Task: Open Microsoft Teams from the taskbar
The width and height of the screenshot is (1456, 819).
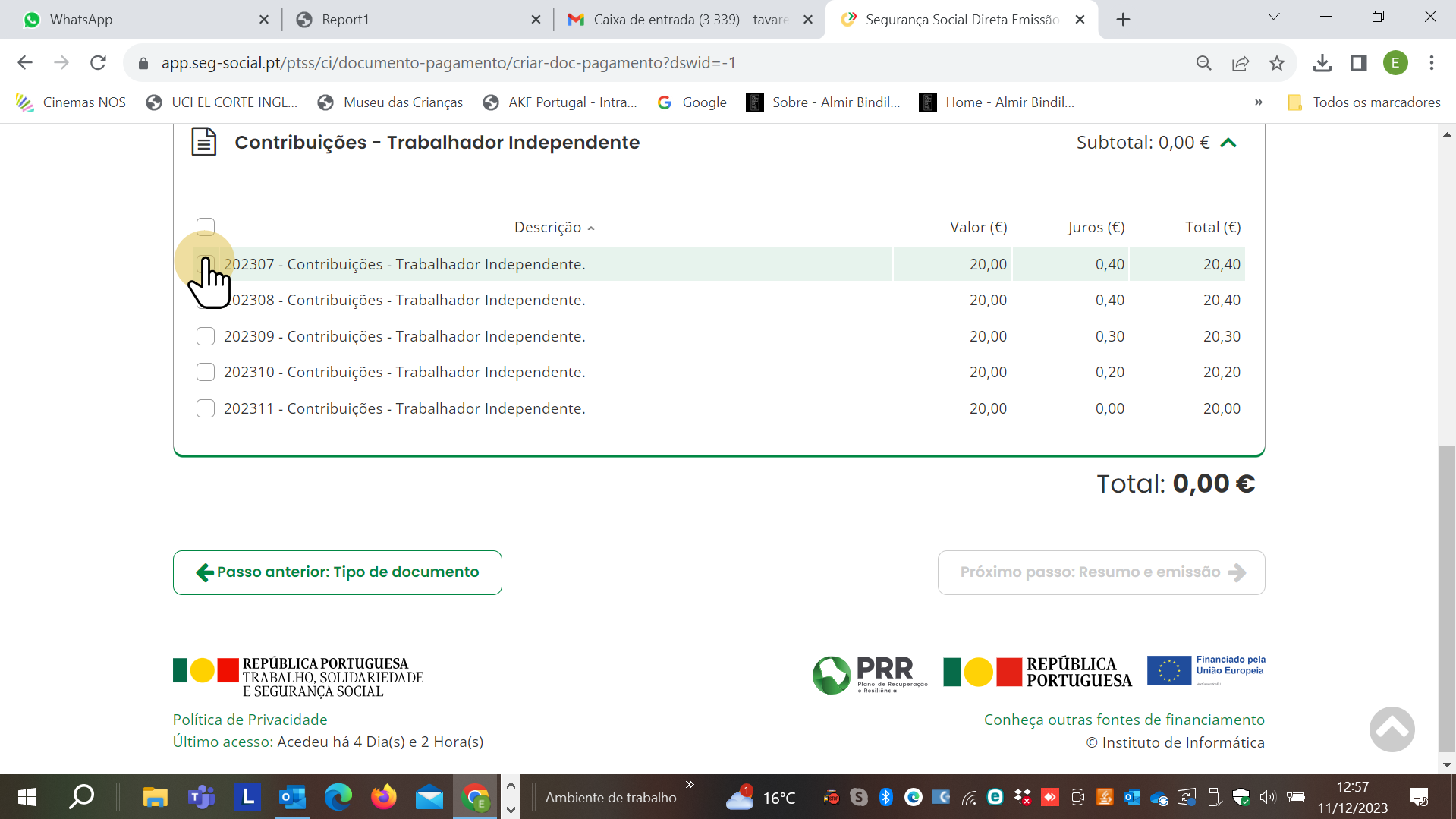Action: click(x=201, y=797)
